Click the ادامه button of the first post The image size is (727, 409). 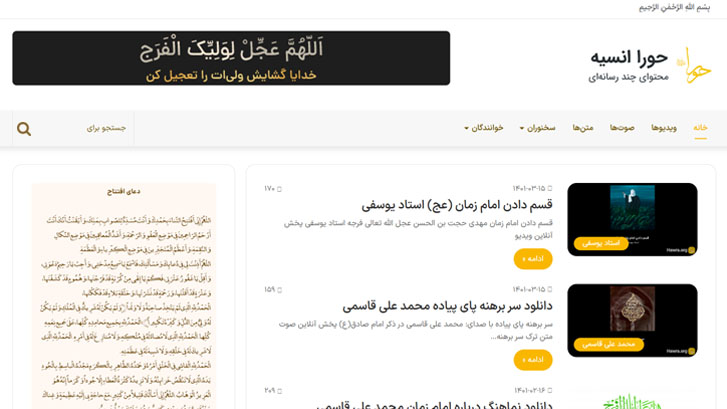pyautogui.click(x=533, y=259)
